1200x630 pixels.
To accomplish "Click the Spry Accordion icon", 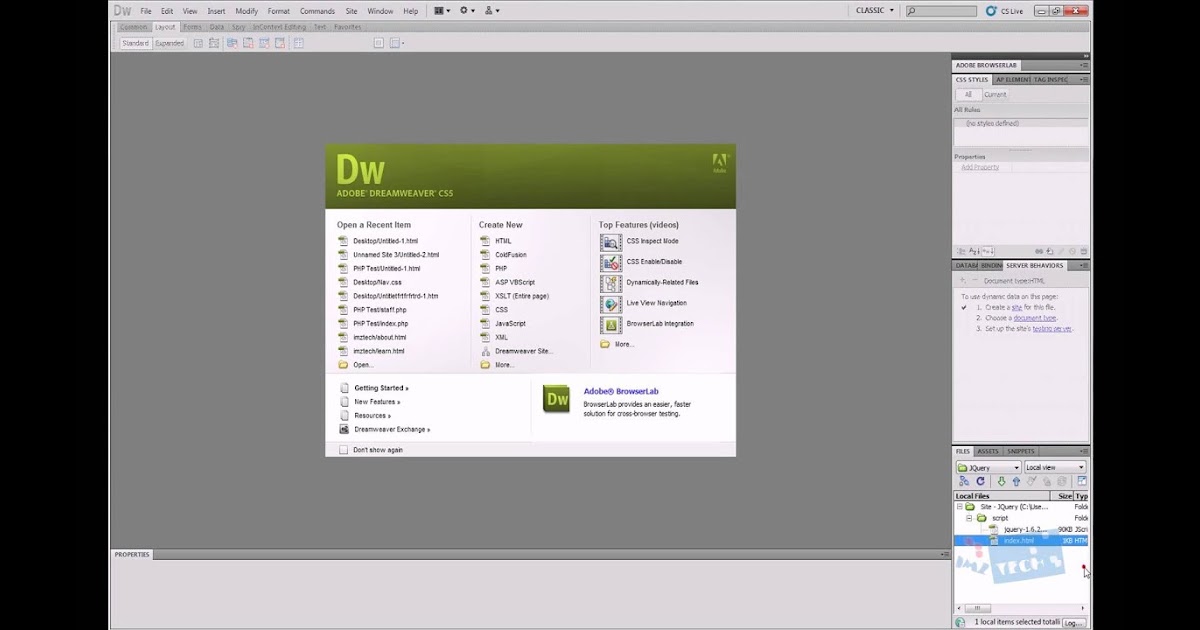I will pyautogui.click(x=264, y=43).
